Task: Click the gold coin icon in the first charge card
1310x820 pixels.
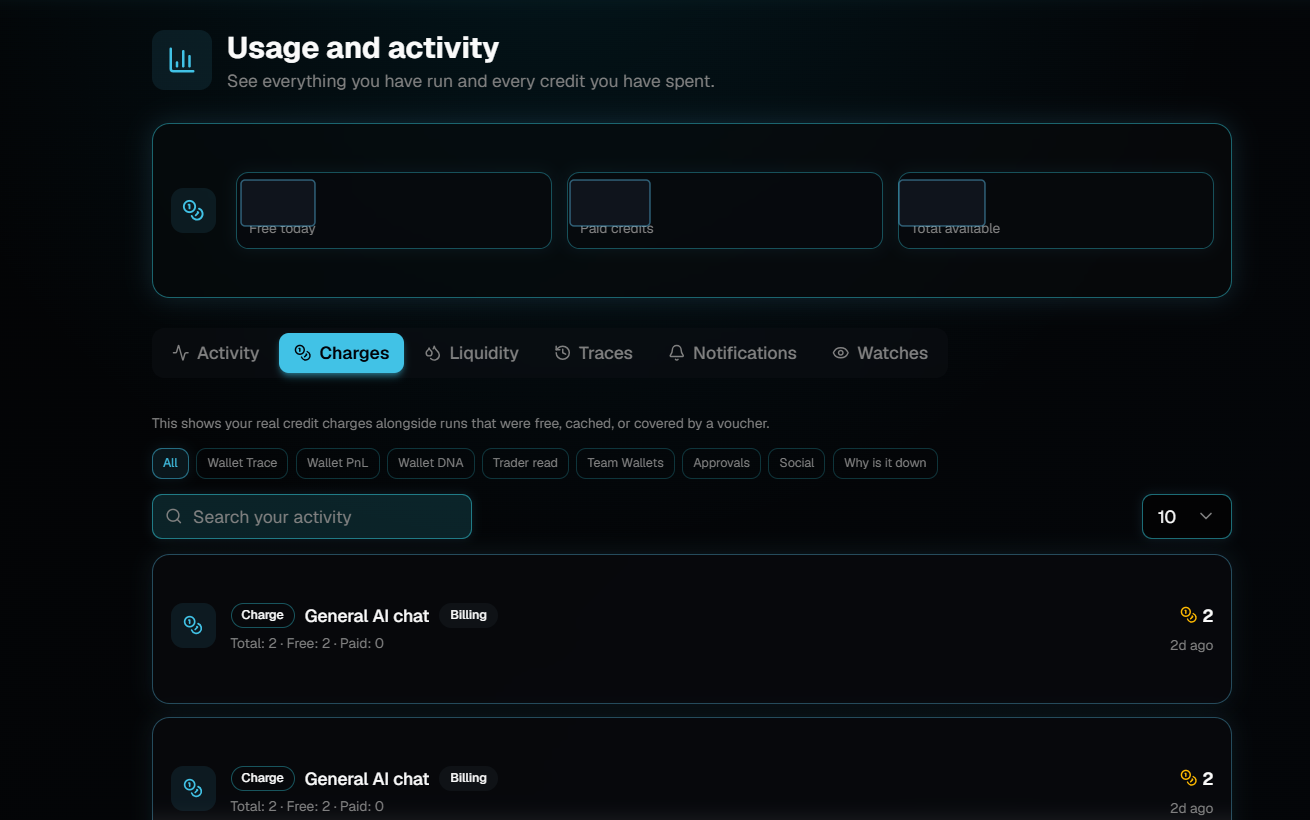Action: [1188, 615]
